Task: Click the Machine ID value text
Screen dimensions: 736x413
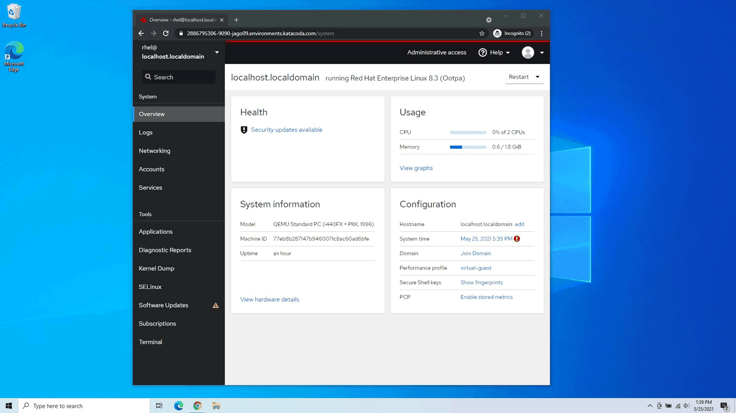Action: click(321, 239)
